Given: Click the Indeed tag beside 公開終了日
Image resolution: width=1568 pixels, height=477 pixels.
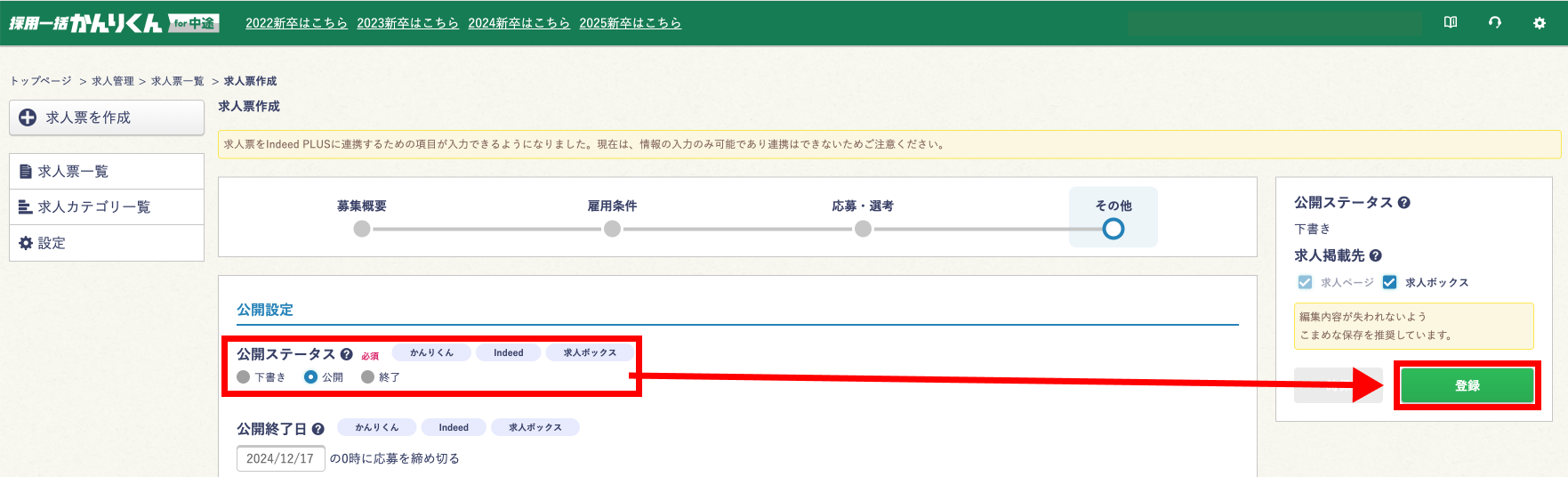Looking at the screenshot, I should pos(454,427).
